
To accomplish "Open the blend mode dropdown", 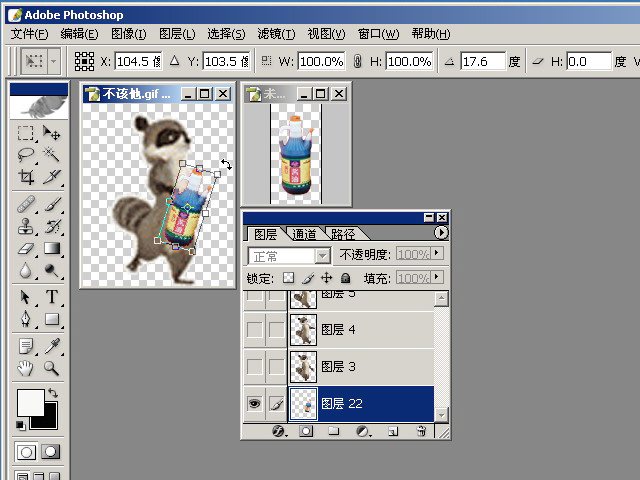I will [x=322, y=256].
